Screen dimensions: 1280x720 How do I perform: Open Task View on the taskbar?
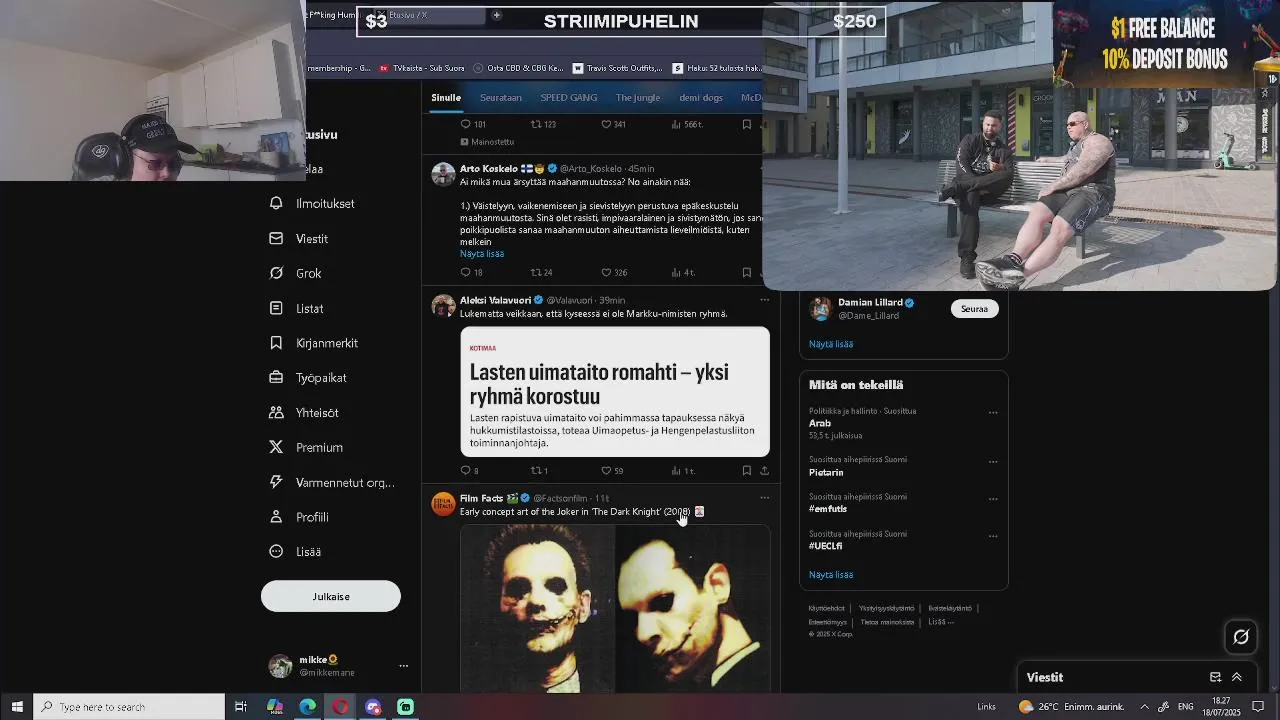tap(241, 707)
